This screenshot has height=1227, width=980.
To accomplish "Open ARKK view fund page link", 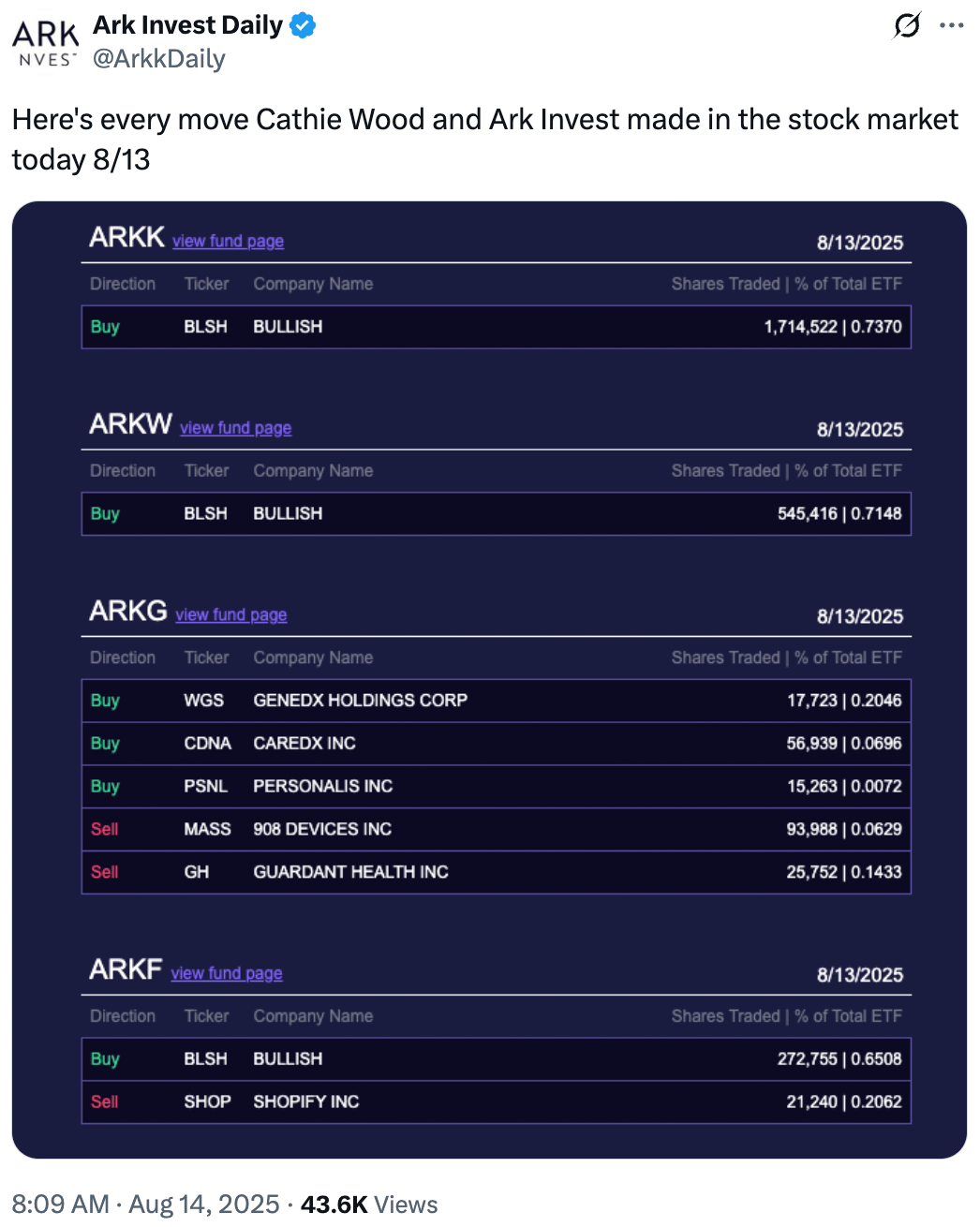I will (228, 241).
